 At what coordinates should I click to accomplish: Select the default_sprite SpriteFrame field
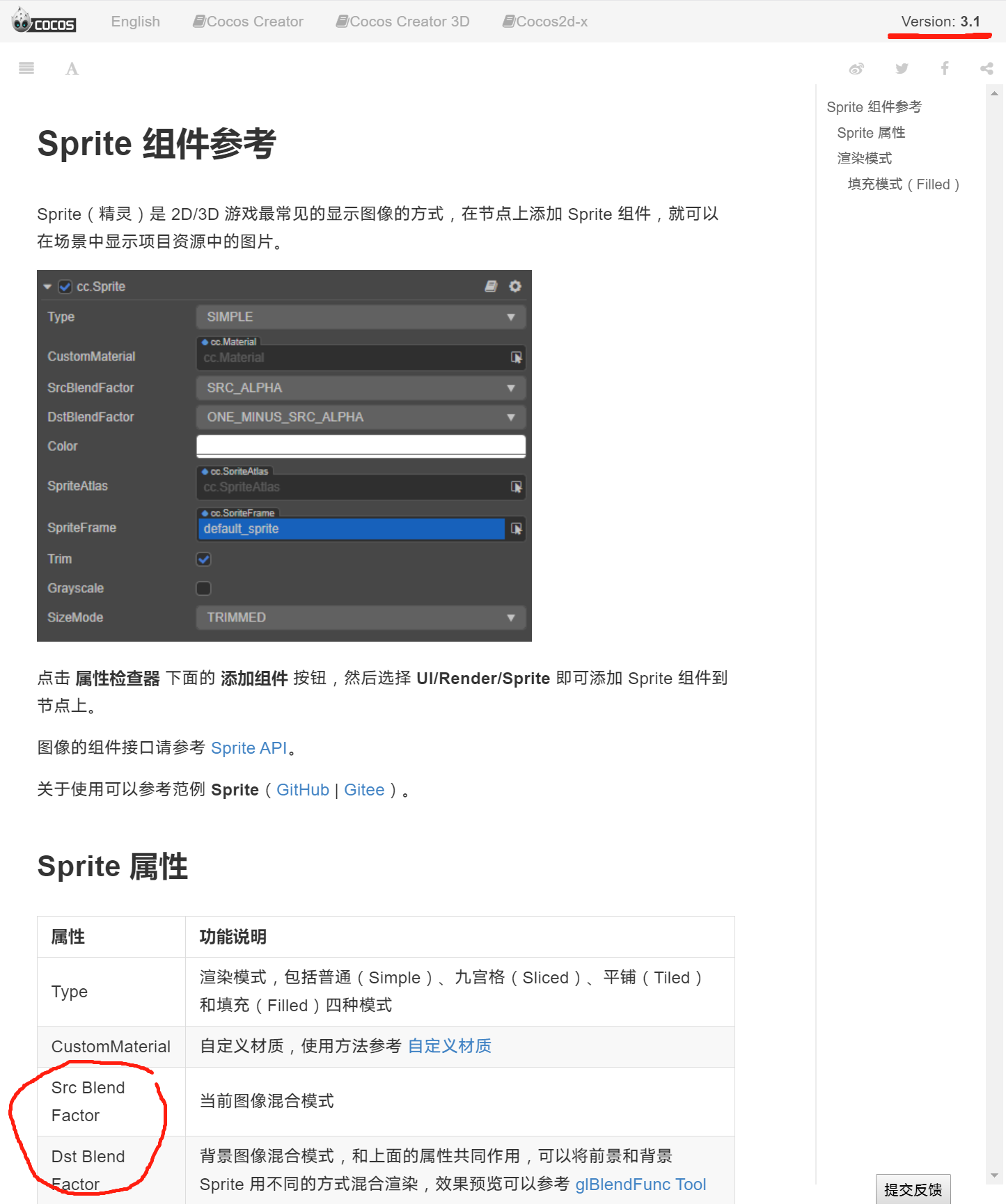pos(352,529)
